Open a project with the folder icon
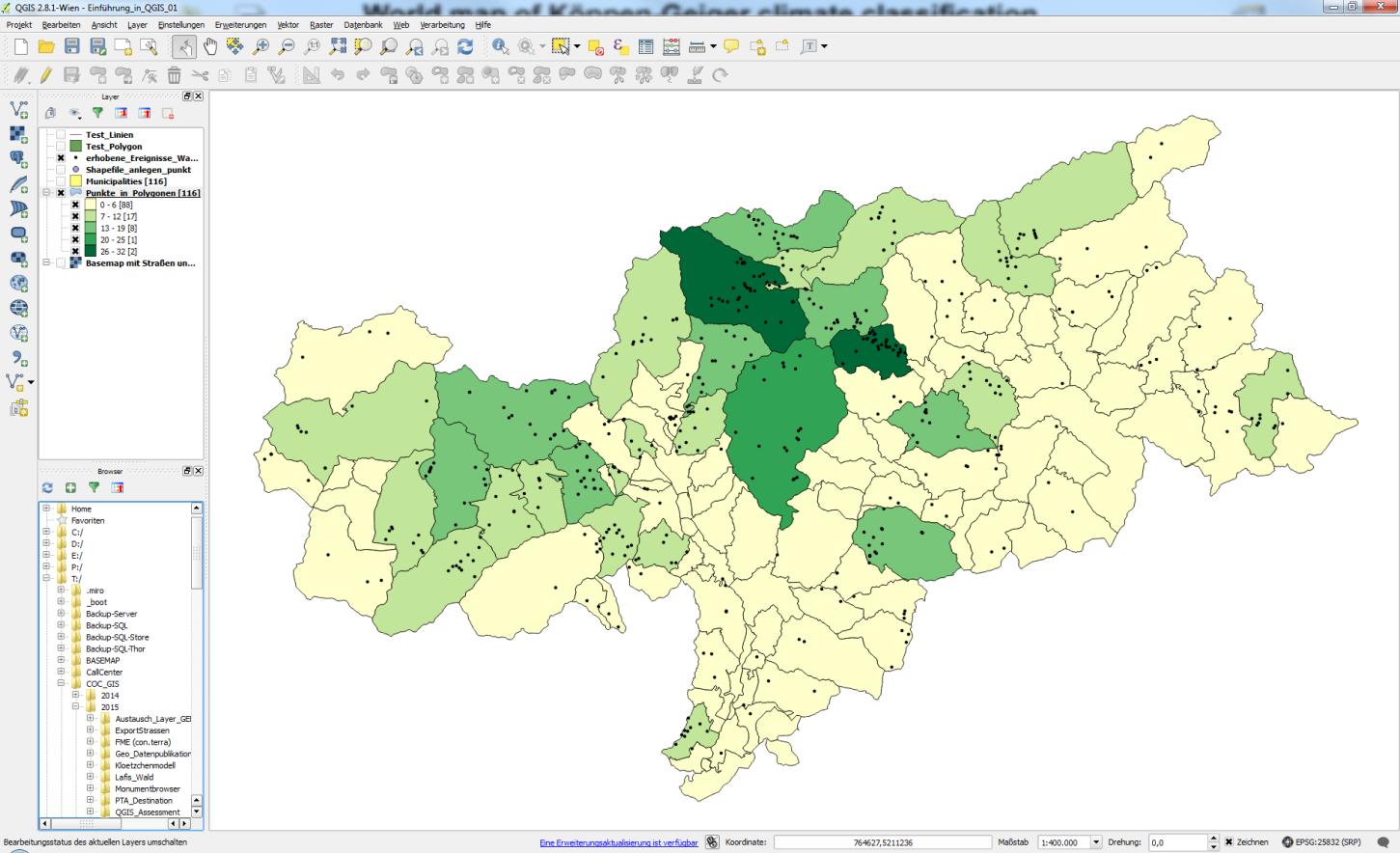Viewport: 1400px width, 853px height. pyautogui.click(x=46, y=46)
